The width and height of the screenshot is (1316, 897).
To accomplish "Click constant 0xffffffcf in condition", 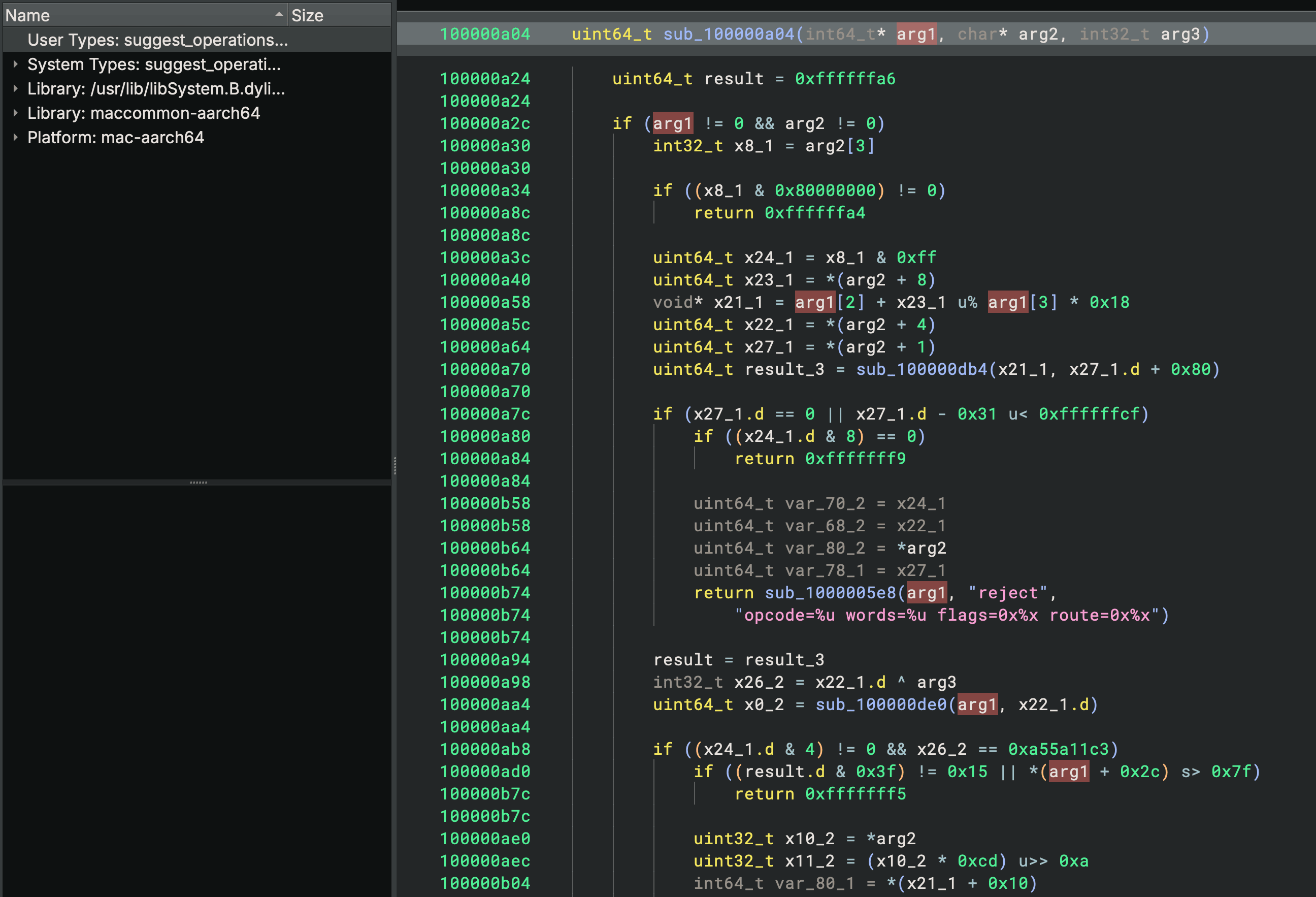I will pyautogui.click(x=1089, y=414).
